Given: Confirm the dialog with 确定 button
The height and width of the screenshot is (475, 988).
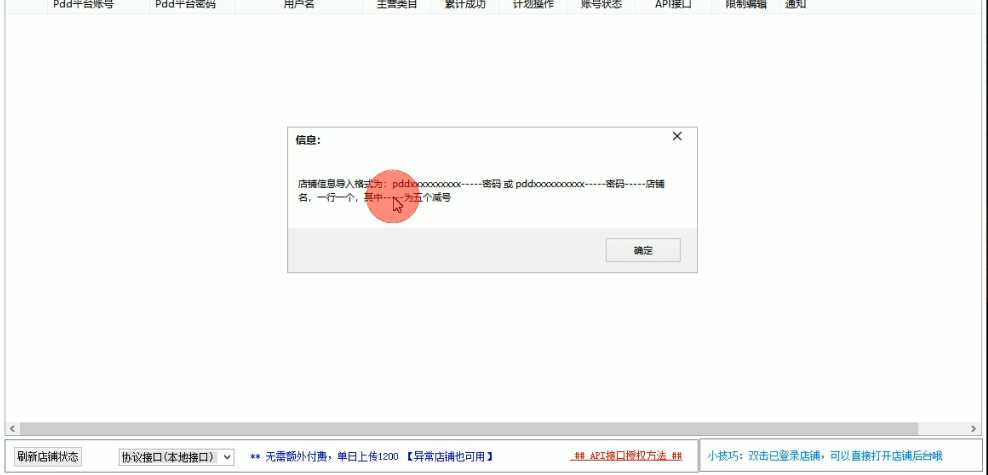Looking at the screenshot, I should pos(643,250).
